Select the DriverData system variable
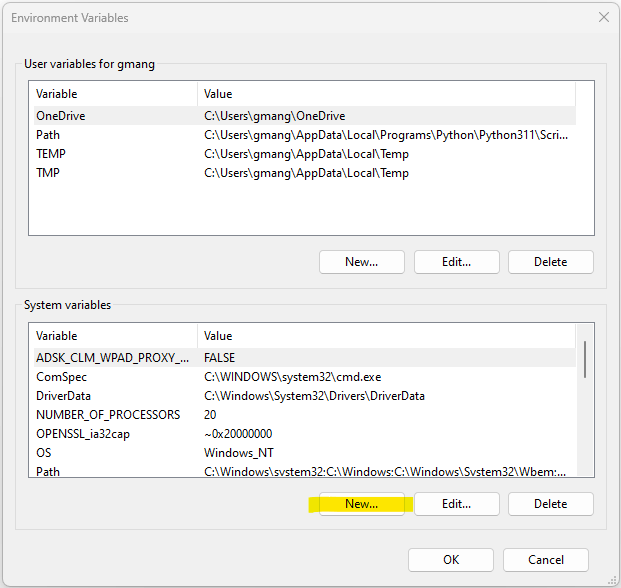 tap(305, 396)
